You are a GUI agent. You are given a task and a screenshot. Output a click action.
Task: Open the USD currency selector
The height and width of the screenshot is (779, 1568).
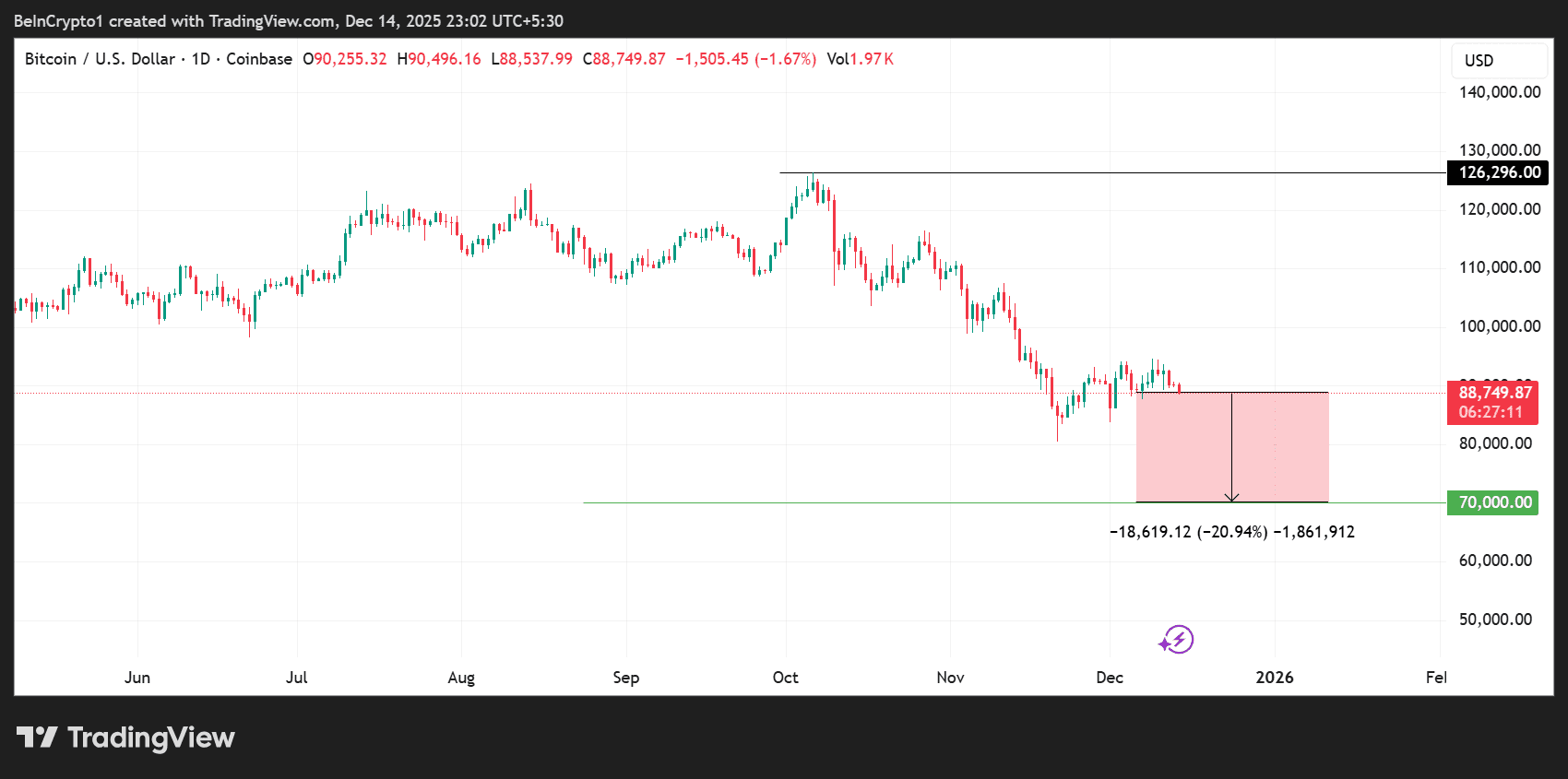[x=1498, y=61]
